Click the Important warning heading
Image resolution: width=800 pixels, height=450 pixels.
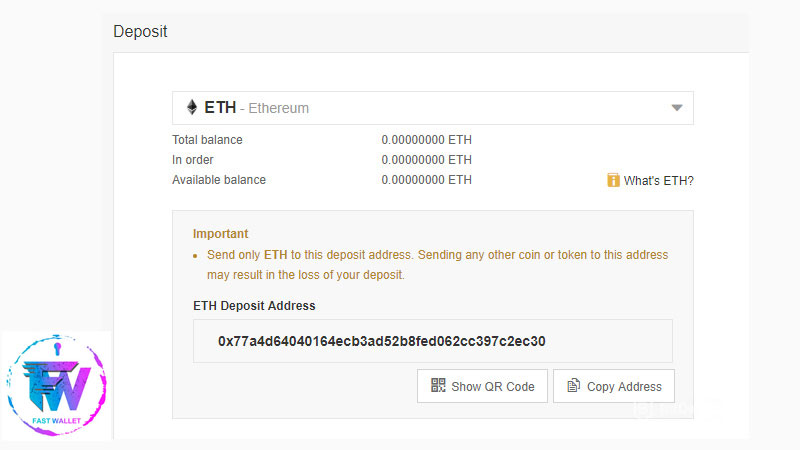coord(220,234)
